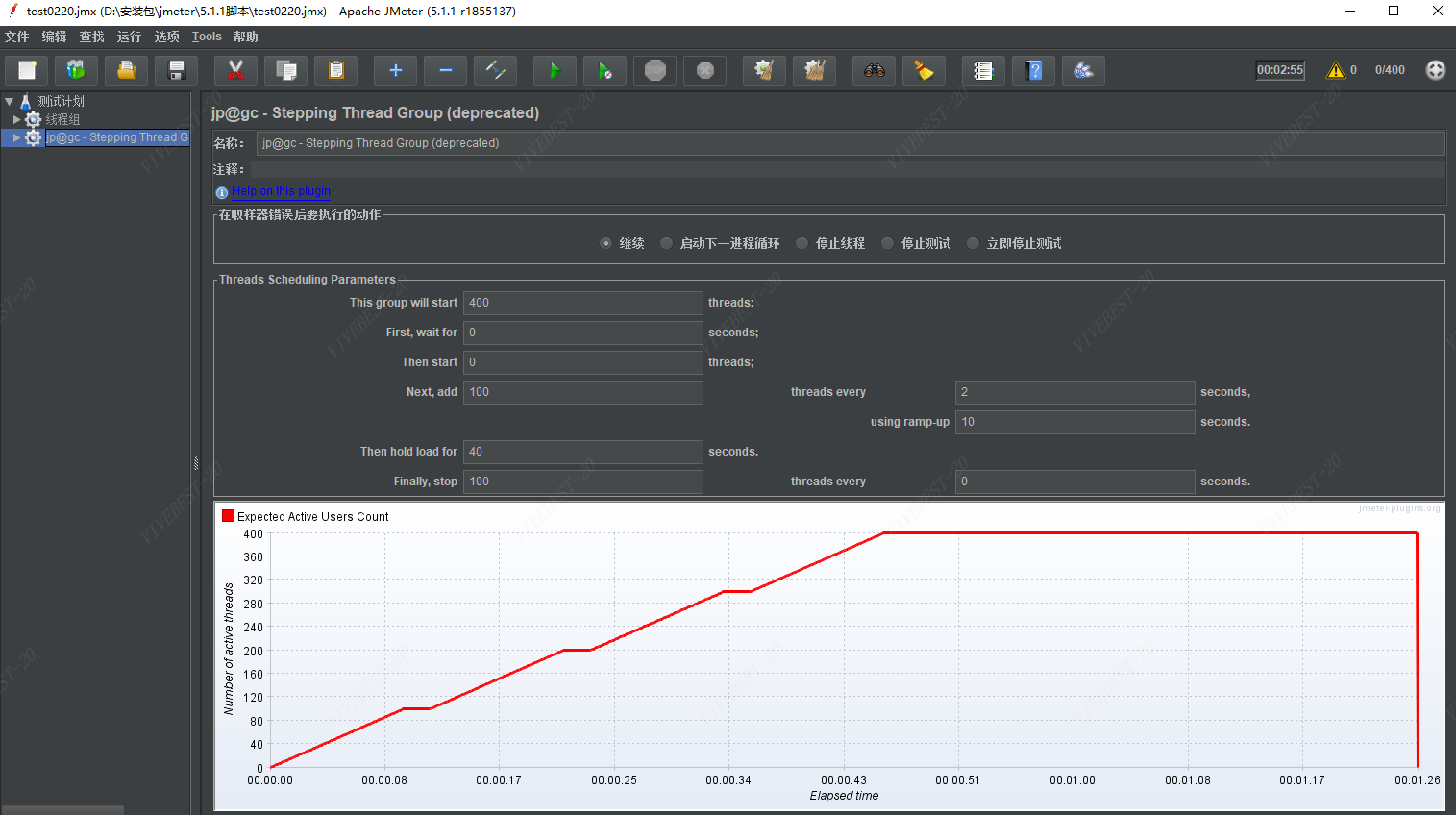Click the Clear All double broom icon
The width and height of the screenshot is (1456, 815).
pos(814,70)
